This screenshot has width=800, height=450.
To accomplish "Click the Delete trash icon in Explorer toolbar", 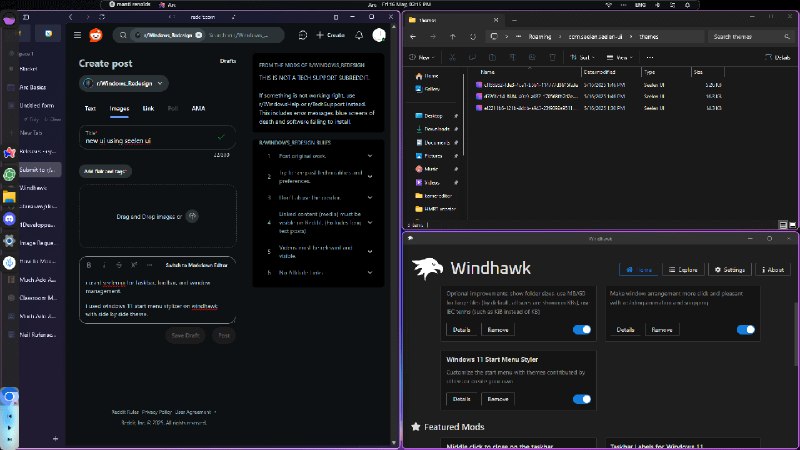I will 552,58.
